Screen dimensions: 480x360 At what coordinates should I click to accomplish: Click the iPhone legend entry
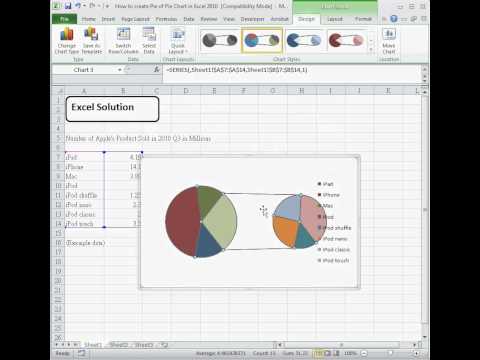click(x=329, y=195)
